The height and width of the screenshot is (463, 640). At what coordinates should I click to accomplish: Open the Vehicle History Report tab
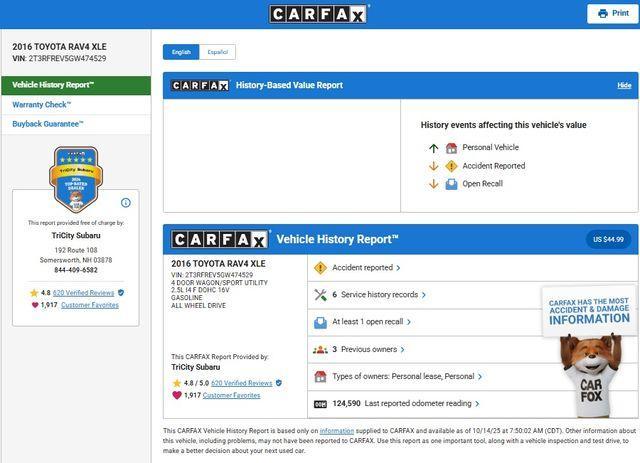75,85
